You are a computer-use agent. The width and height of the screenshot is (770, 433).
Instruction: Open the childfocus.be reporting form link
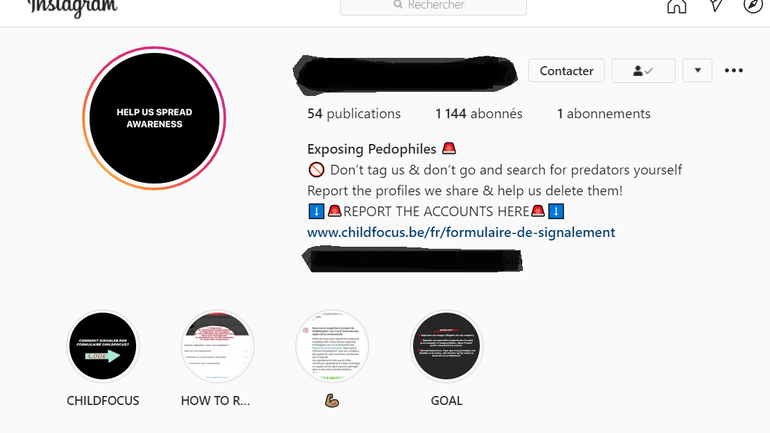pos(461,232)
